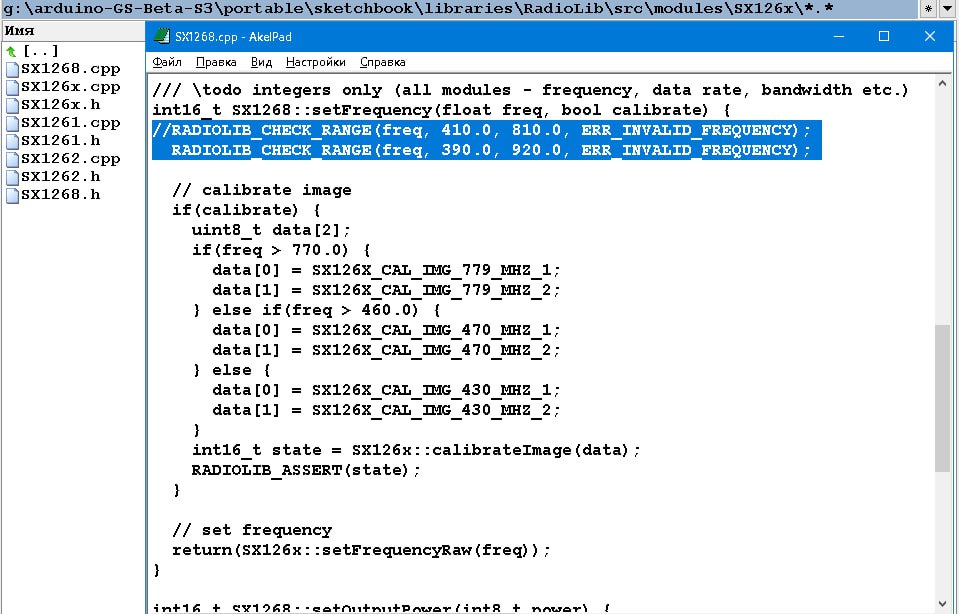959x614 pixels.
Task: Select the SX1262.h file entry
Action: click(60, 177)
